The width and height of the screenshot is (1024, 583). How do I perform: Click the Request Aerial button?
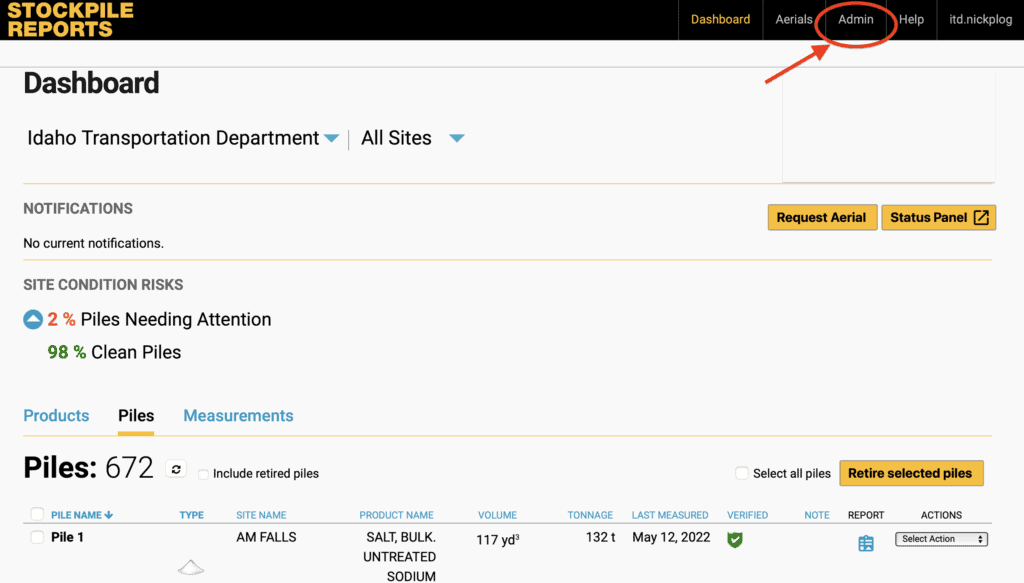(821, 218)
